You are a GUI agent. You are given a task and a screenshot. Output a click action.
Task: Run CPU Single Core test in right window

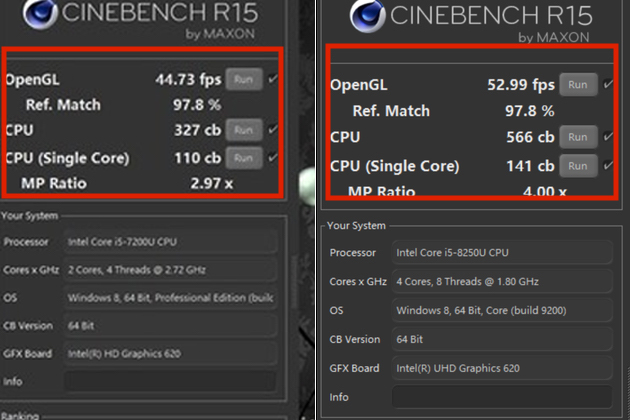click(x=578, y=166)
